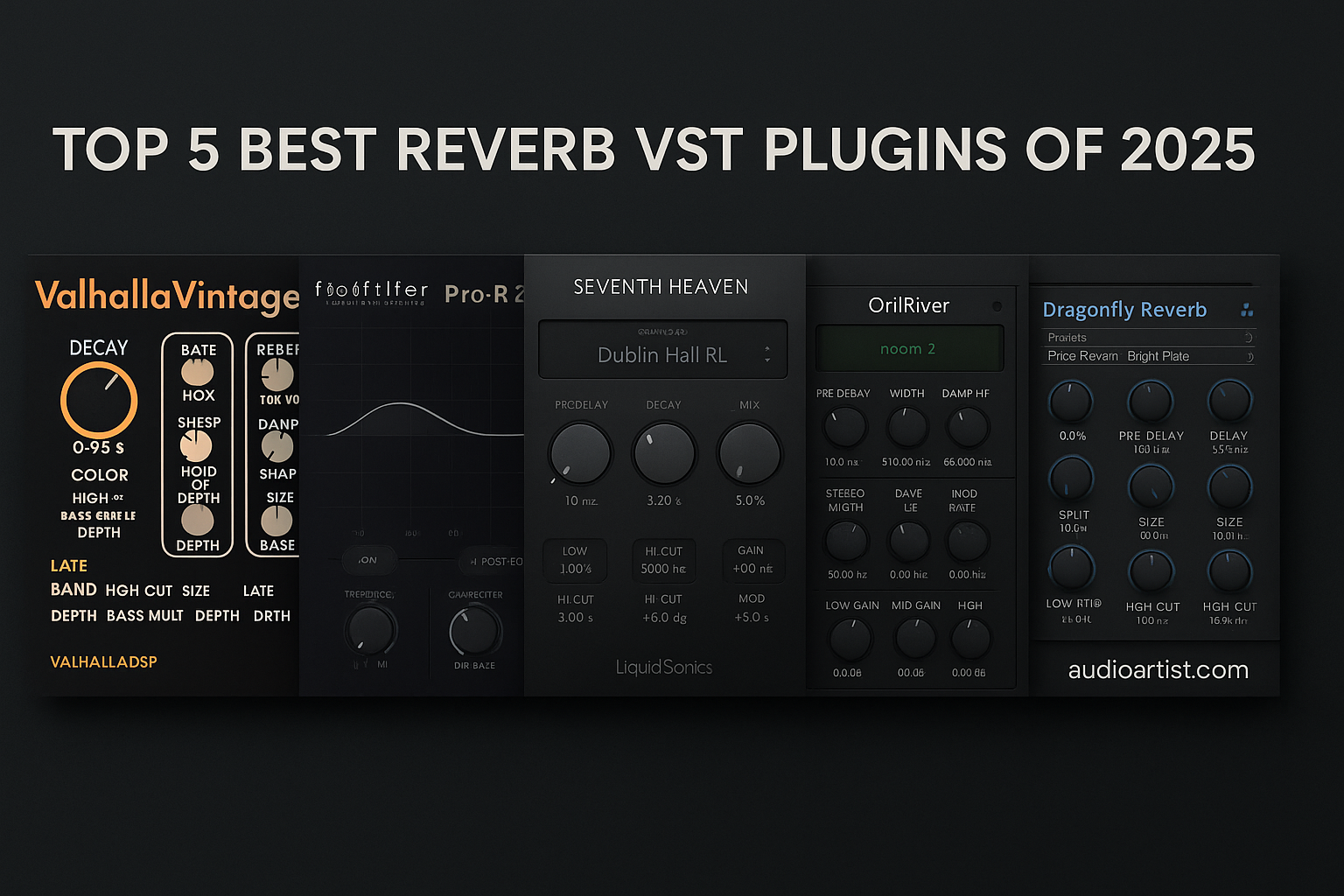Toggle the ON switch in Pro-R 2
This screenshot has height=896, width=1344.
[368, 560]
